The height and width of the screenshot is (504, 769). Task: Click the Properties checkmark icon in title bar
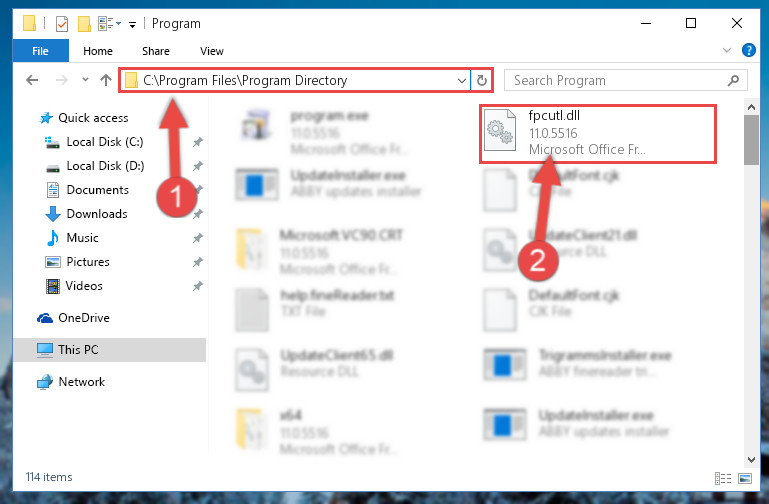pos(62,24)
